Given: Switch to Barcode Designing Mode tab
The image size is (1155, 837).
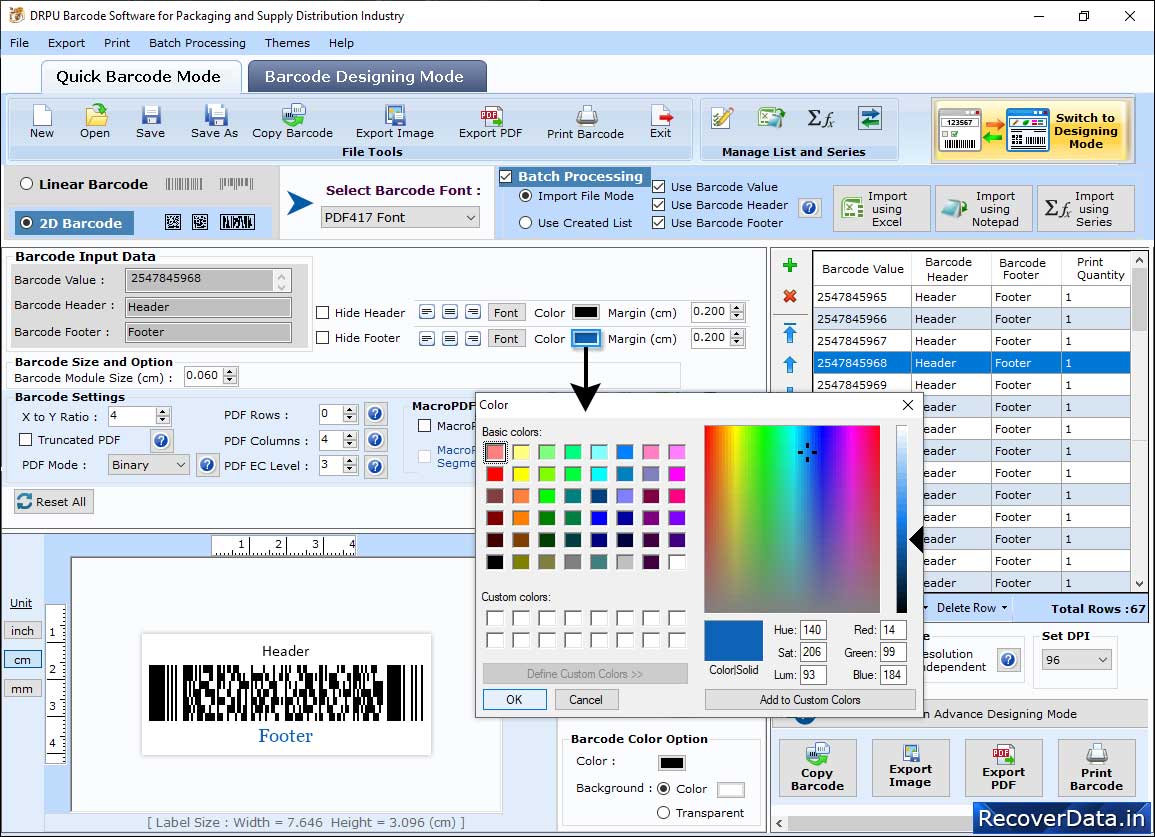Looking at the screenshot, I should coord(367,77).
